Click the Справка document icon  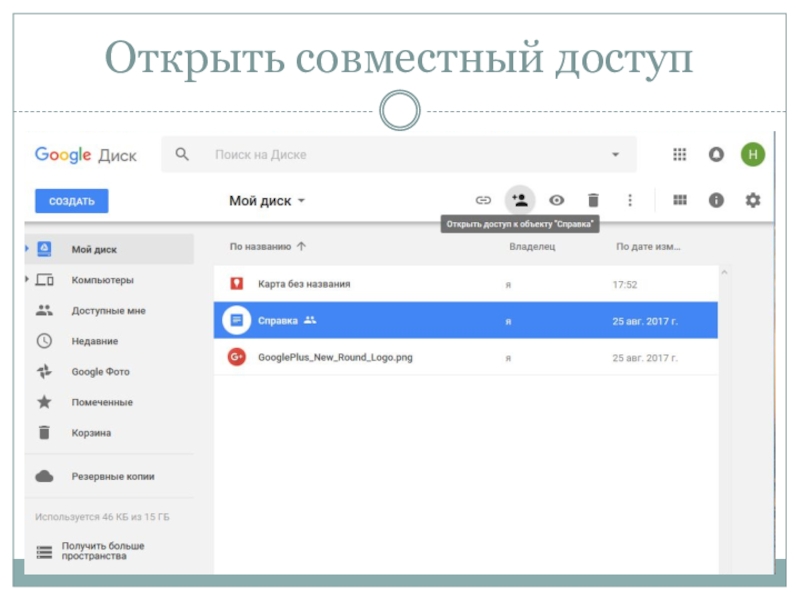pyautogui.click(x=237, y=320)
